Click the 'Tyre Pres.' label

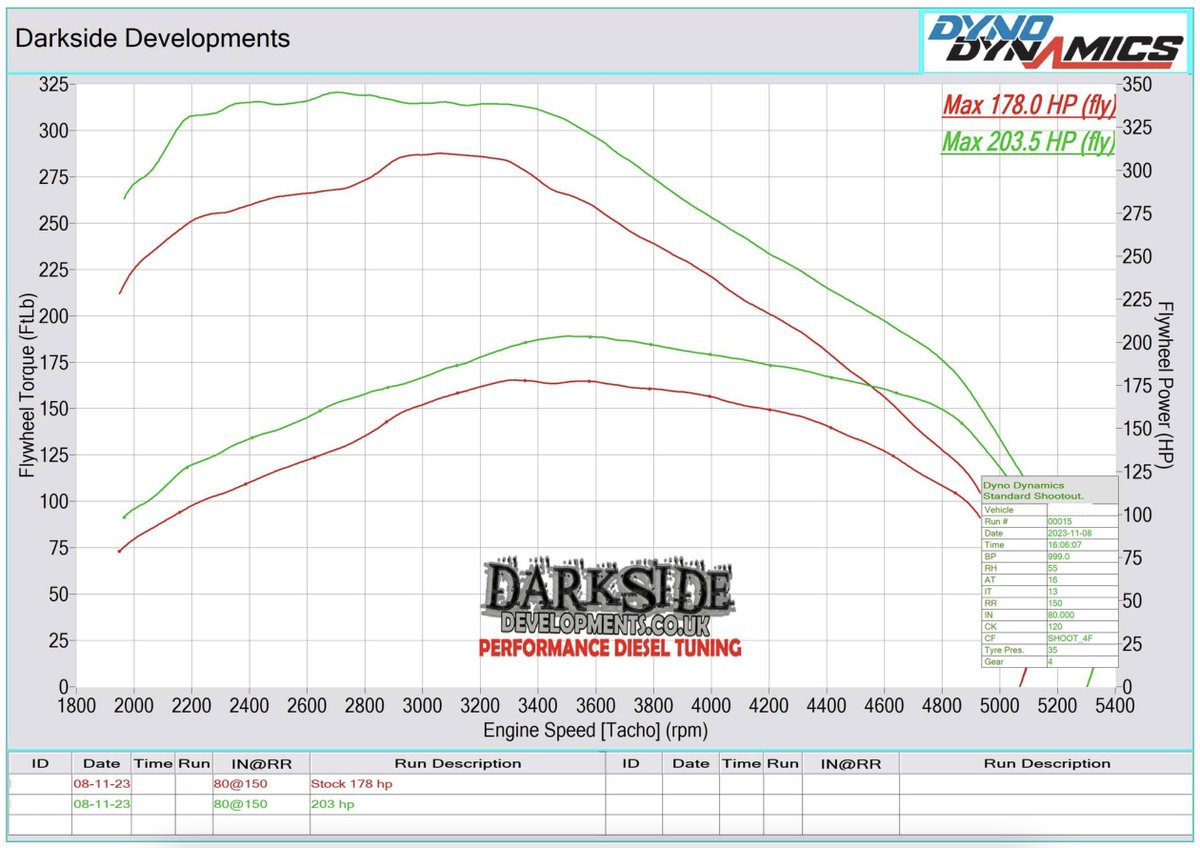pos(1004,650)
